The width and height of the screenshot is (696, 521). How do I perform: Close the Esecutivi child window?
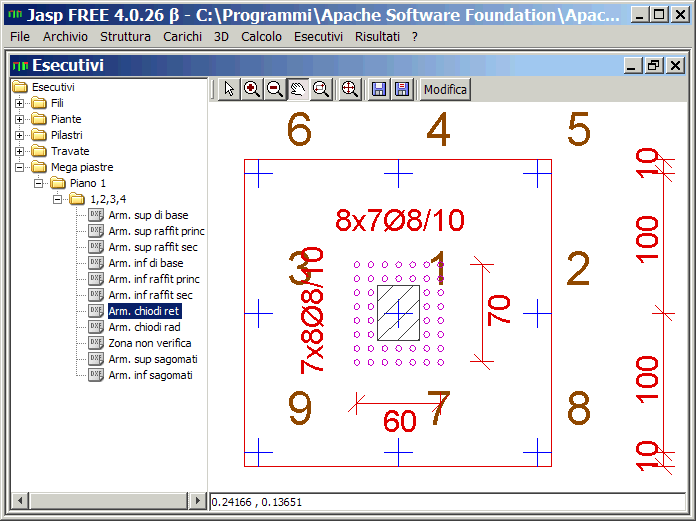(x=676, y=66)
